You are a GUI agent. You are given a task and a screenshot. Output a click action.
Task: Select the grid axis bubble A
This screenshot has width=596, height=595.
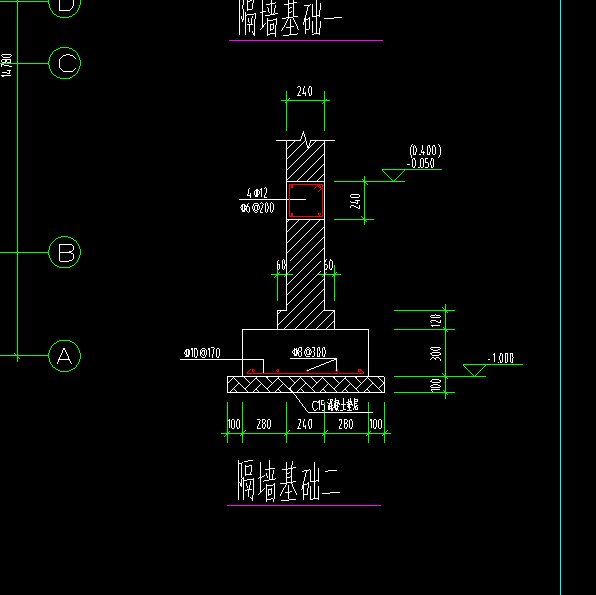click(x=65, y=356)
